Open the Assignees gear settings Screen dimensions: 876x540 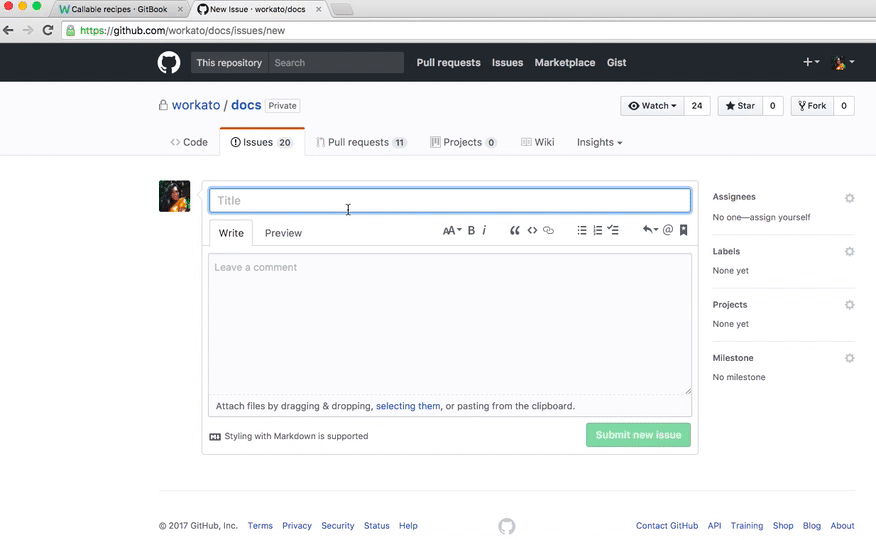click(x=849, y=198)
